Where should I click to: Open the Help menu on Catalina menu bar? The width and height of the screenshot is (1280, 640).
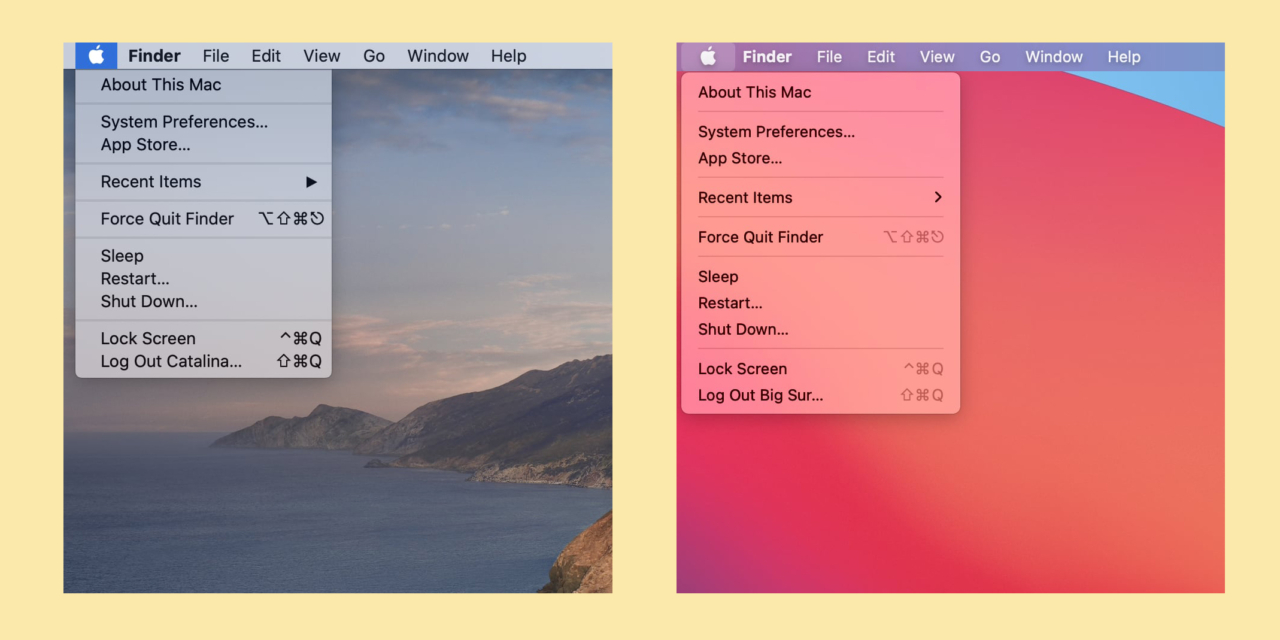508,56
